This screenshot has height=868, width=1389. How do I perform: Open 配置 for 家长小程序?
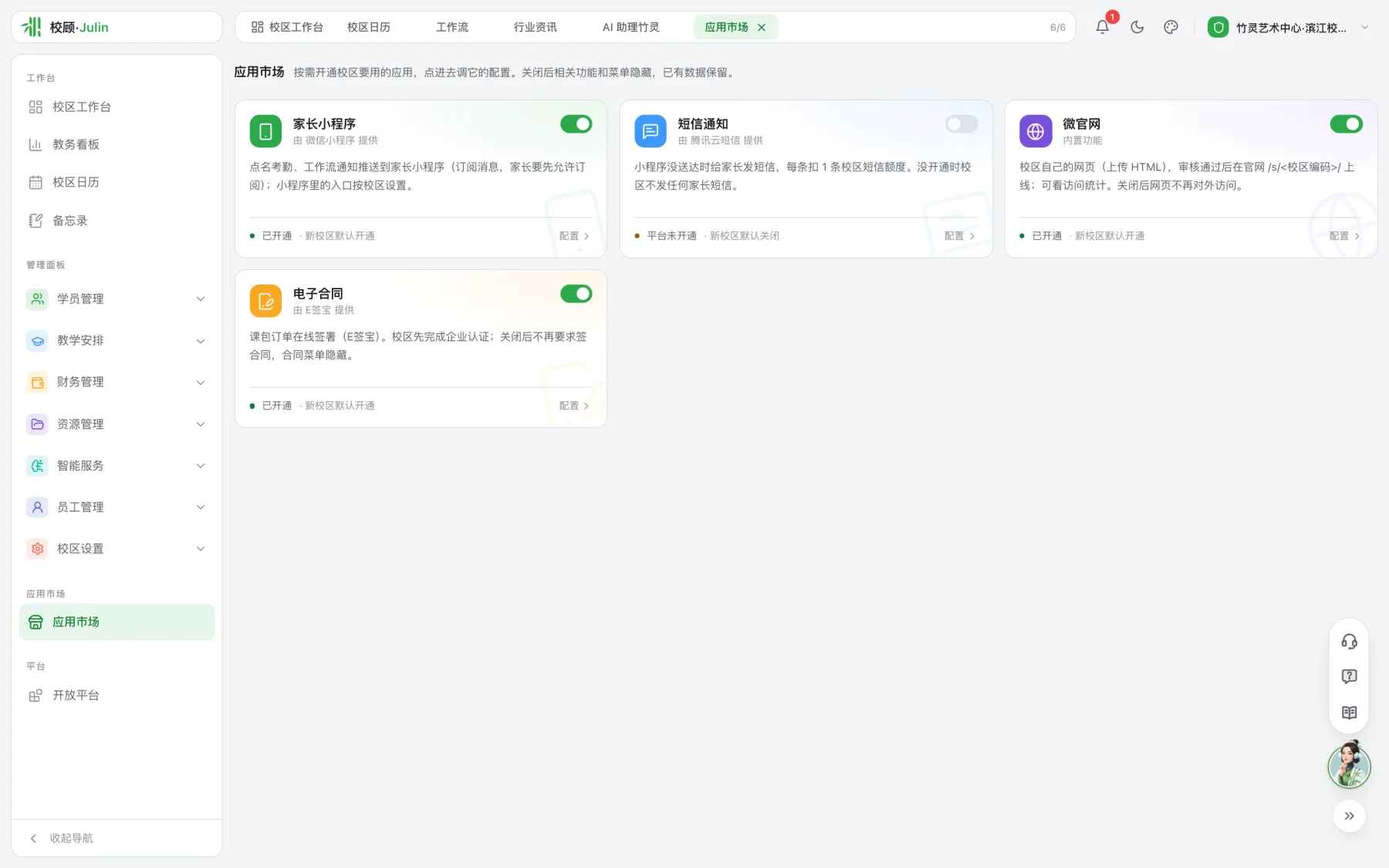[x=574, y=236]
